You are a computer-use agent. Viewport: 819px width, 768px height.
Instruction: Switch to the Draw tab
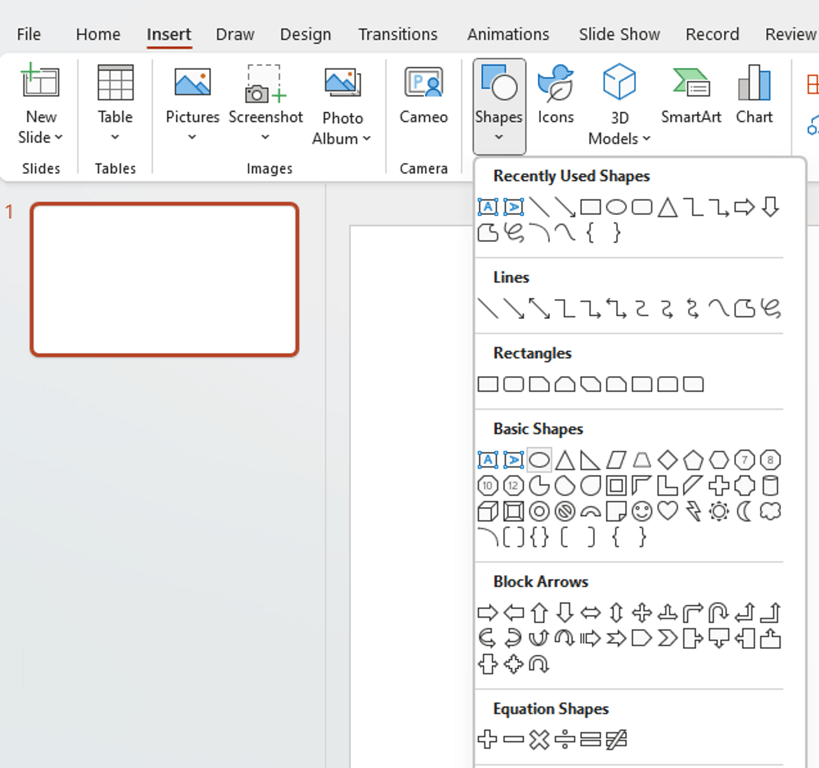[x=235, y=34]
